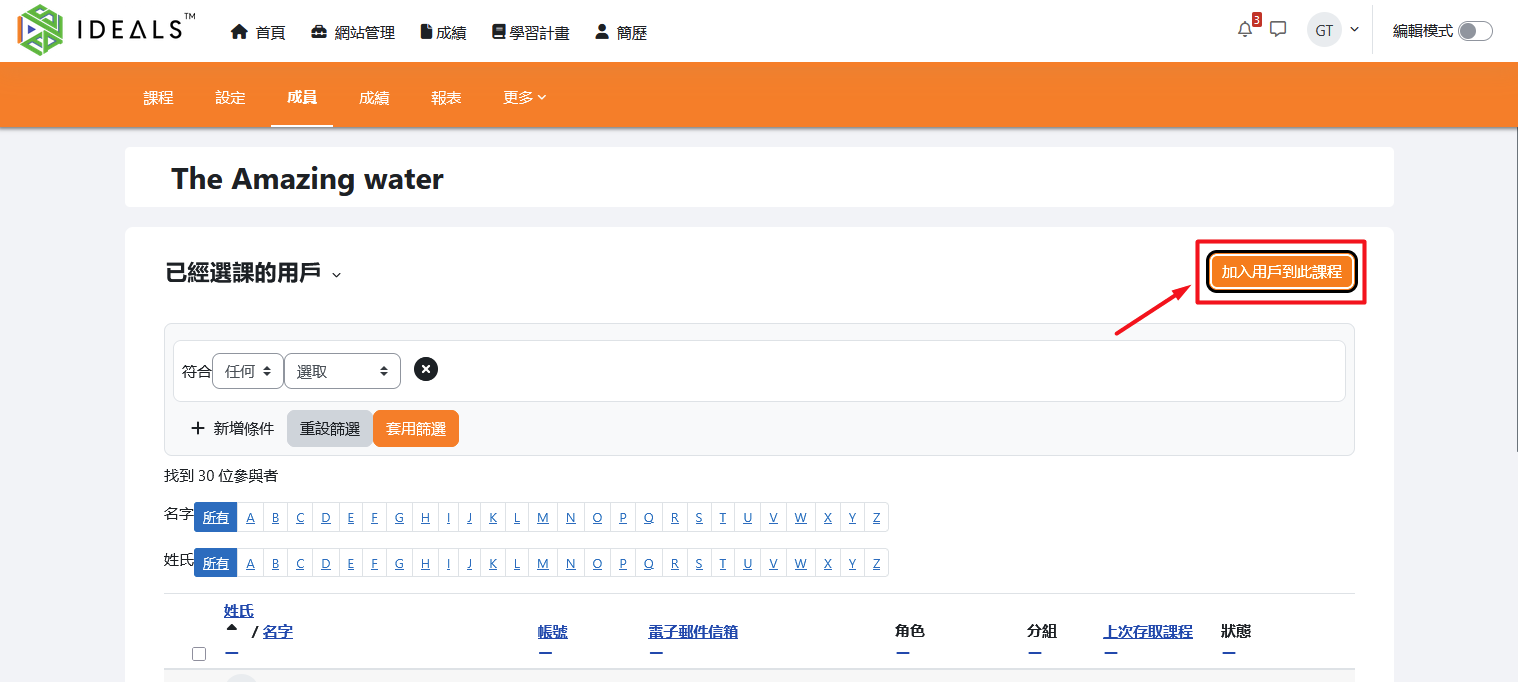
Task: Sort by the 電子郵件信箱 column header
Action: click(693, 632)
